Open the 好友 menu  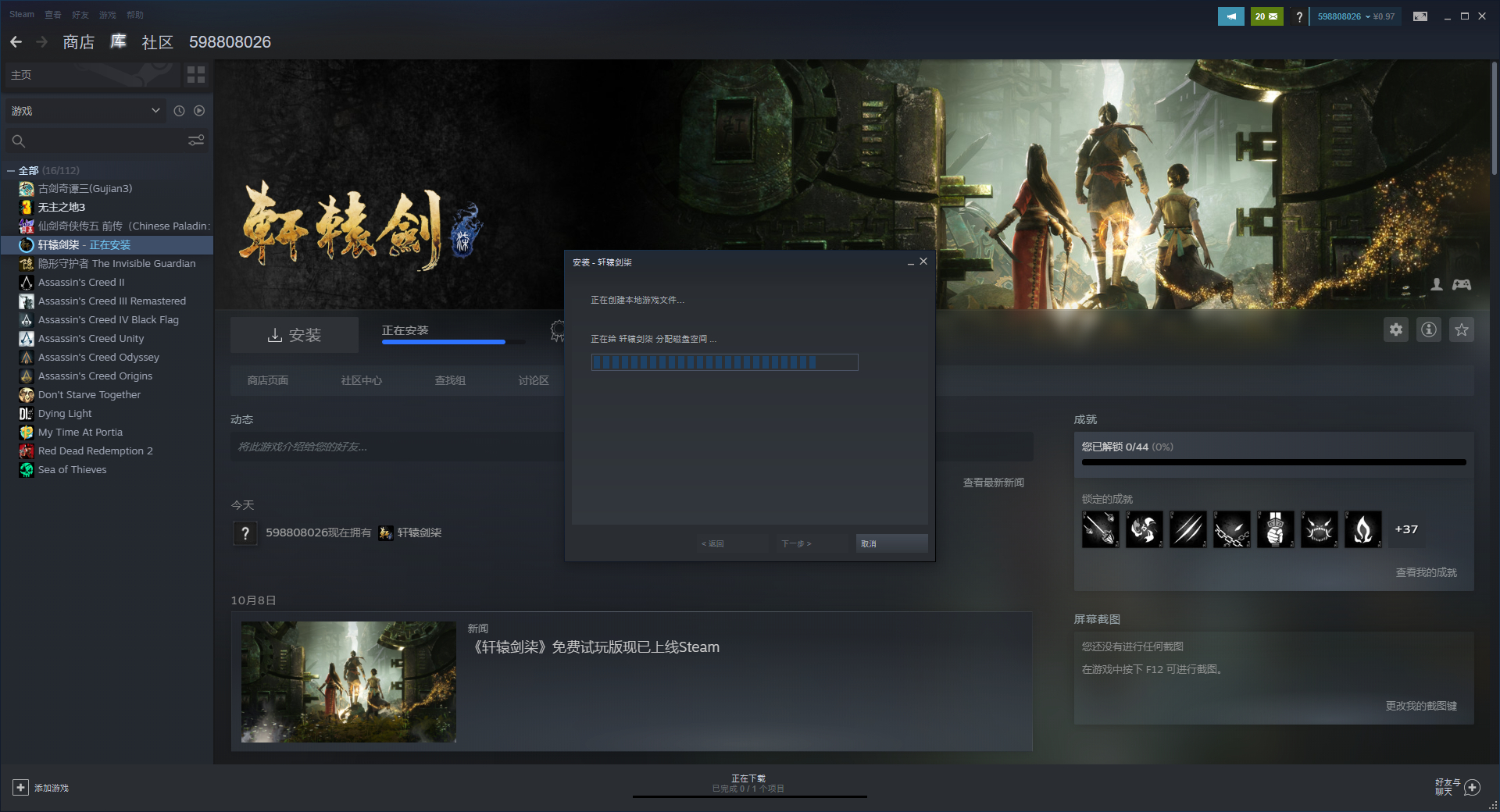point(80,15)
